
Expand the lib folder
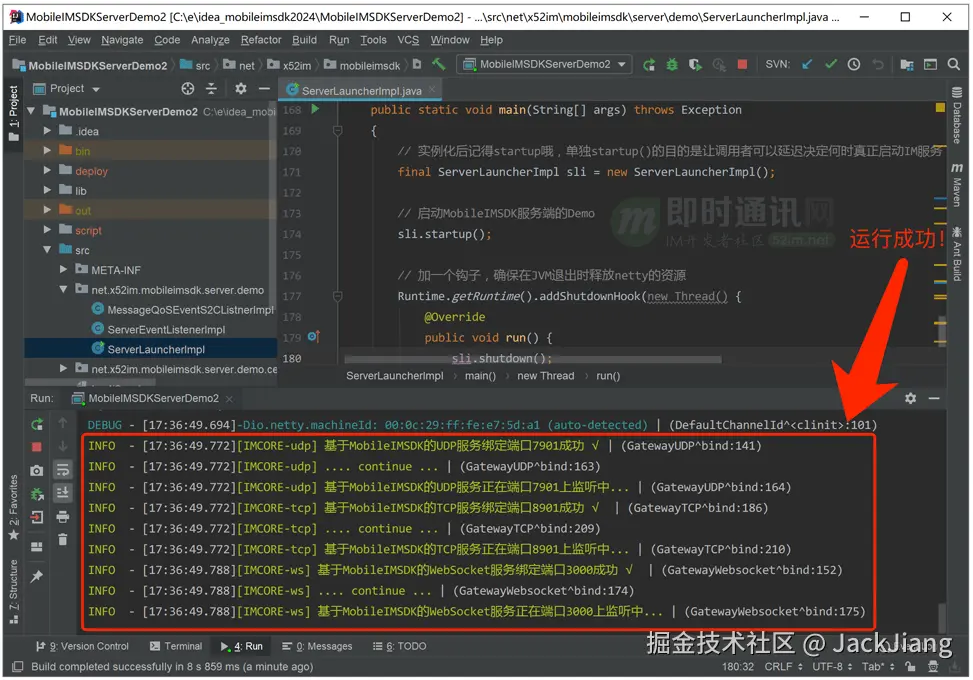47,190
